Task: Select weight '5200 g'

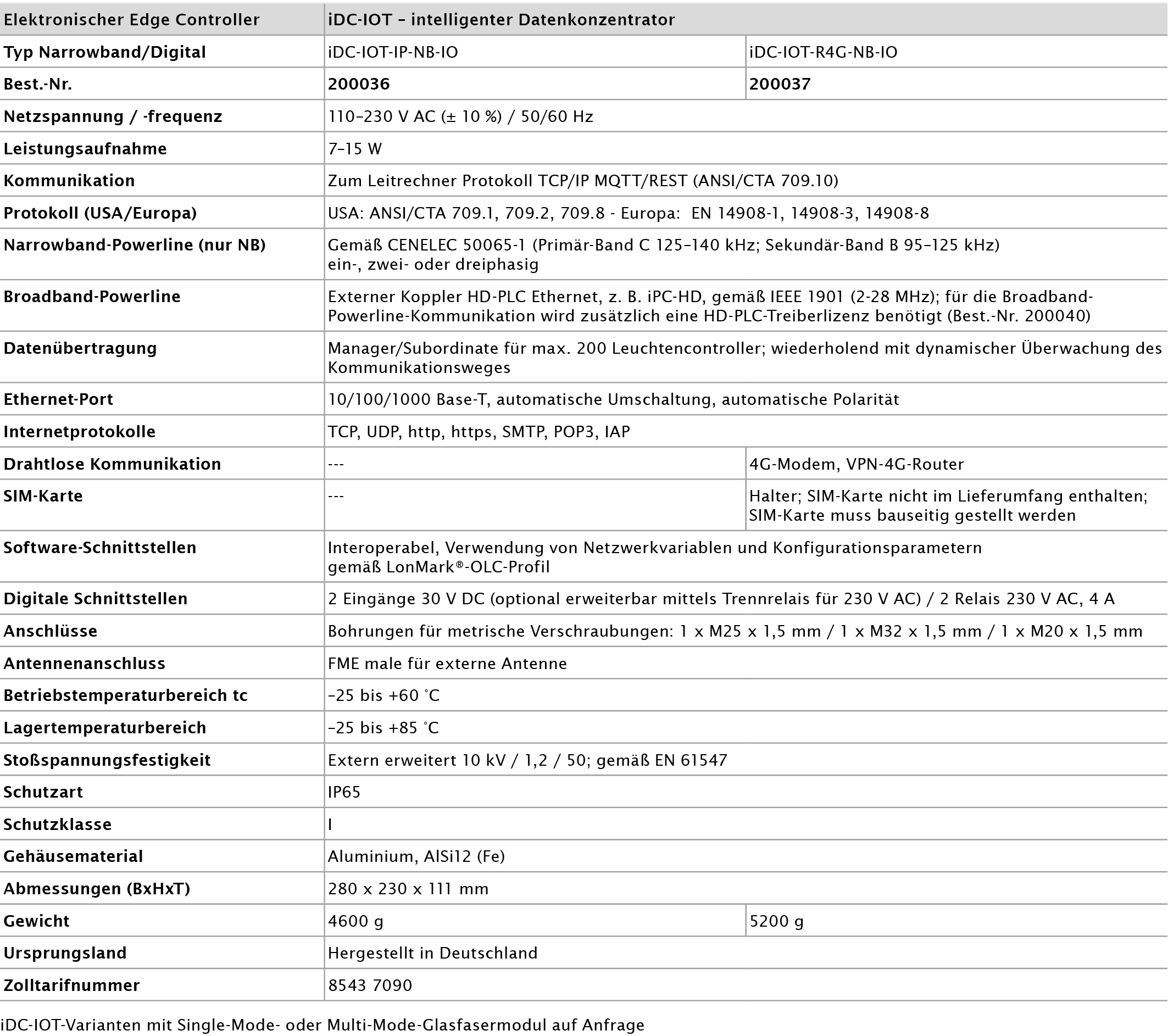Action: coord(777,921)
